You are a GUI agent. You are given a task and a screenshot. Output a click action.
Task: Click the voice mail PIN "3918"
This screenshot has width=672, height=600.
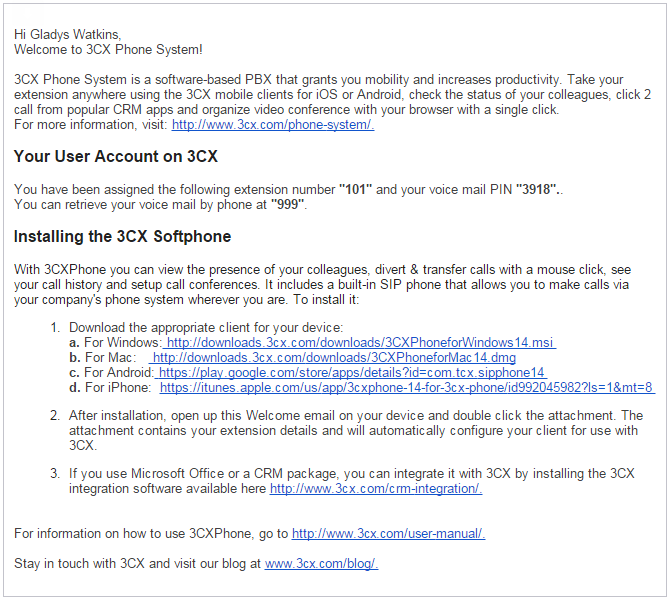pos(538,189)
